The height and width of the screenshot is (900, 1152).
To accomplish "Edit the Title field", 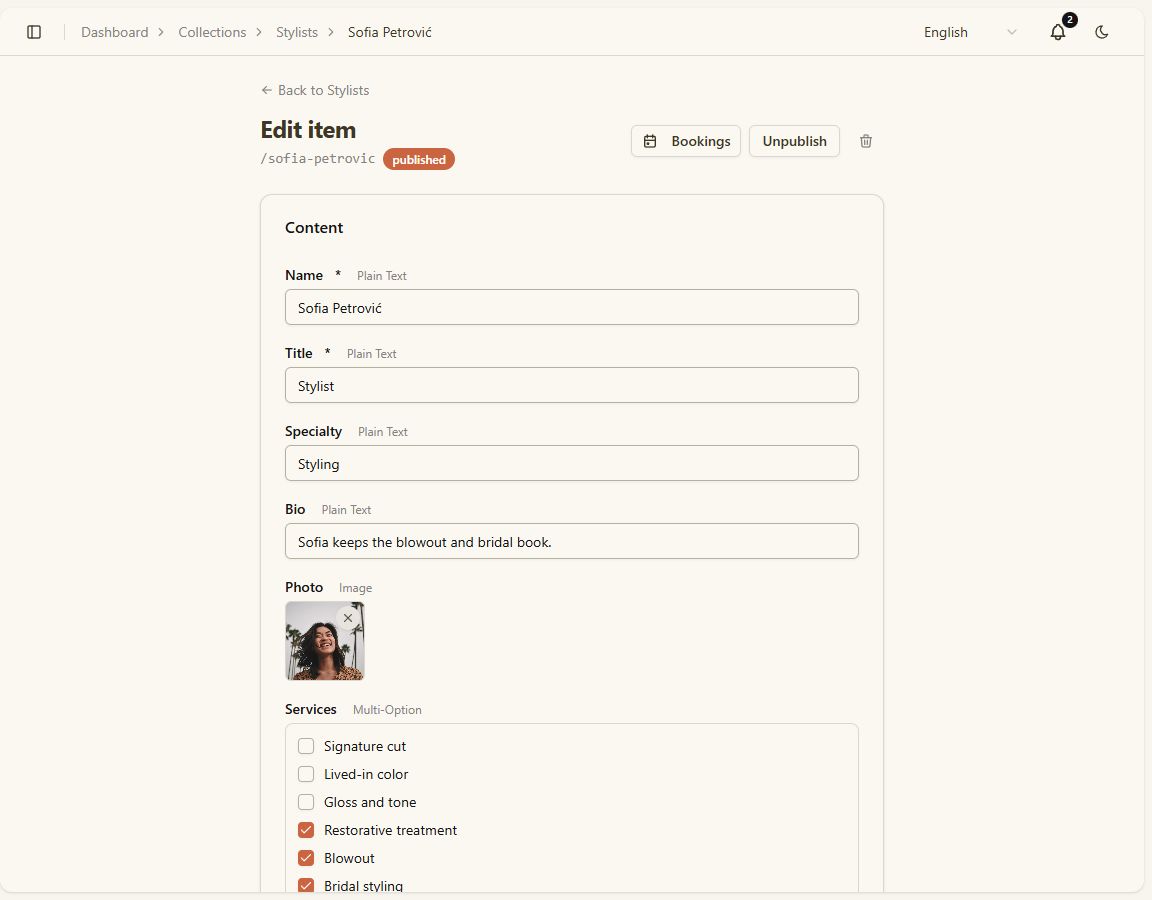I will [572, 385].
